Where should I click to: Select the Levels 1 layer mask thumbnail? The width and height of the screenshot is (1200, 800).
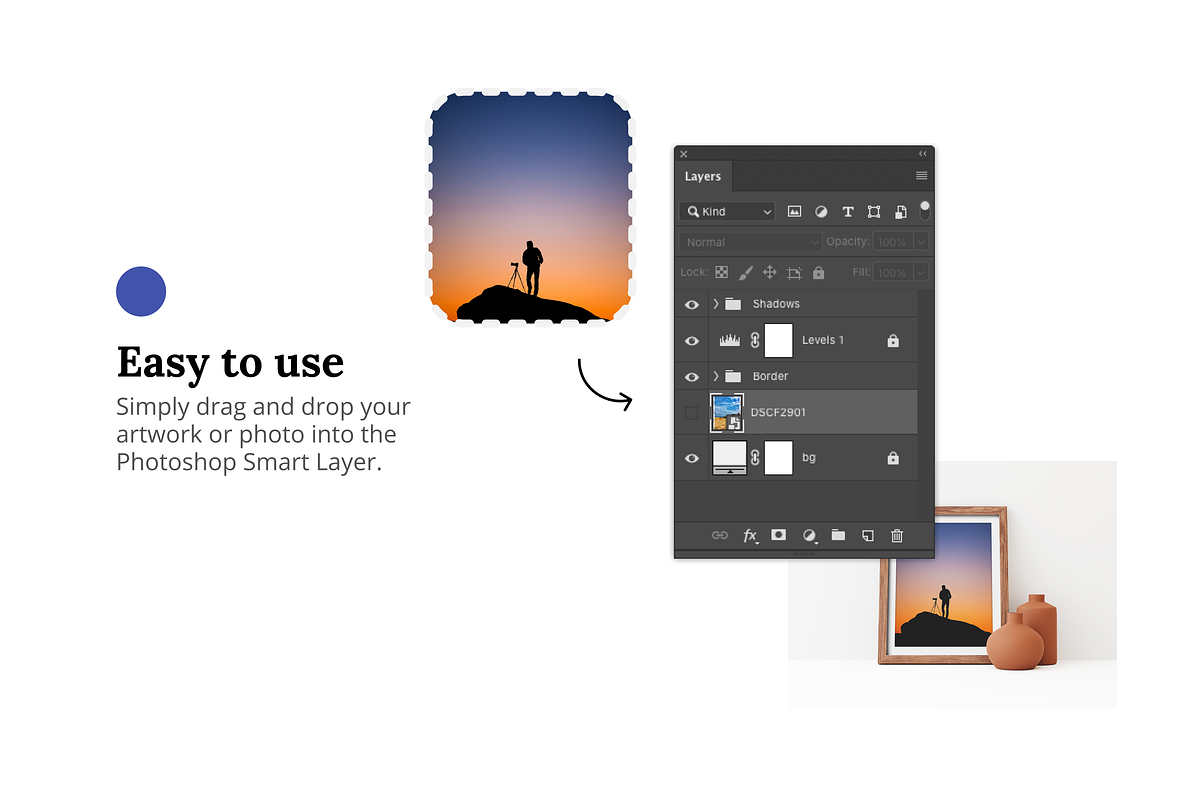[x=779, y=340]
